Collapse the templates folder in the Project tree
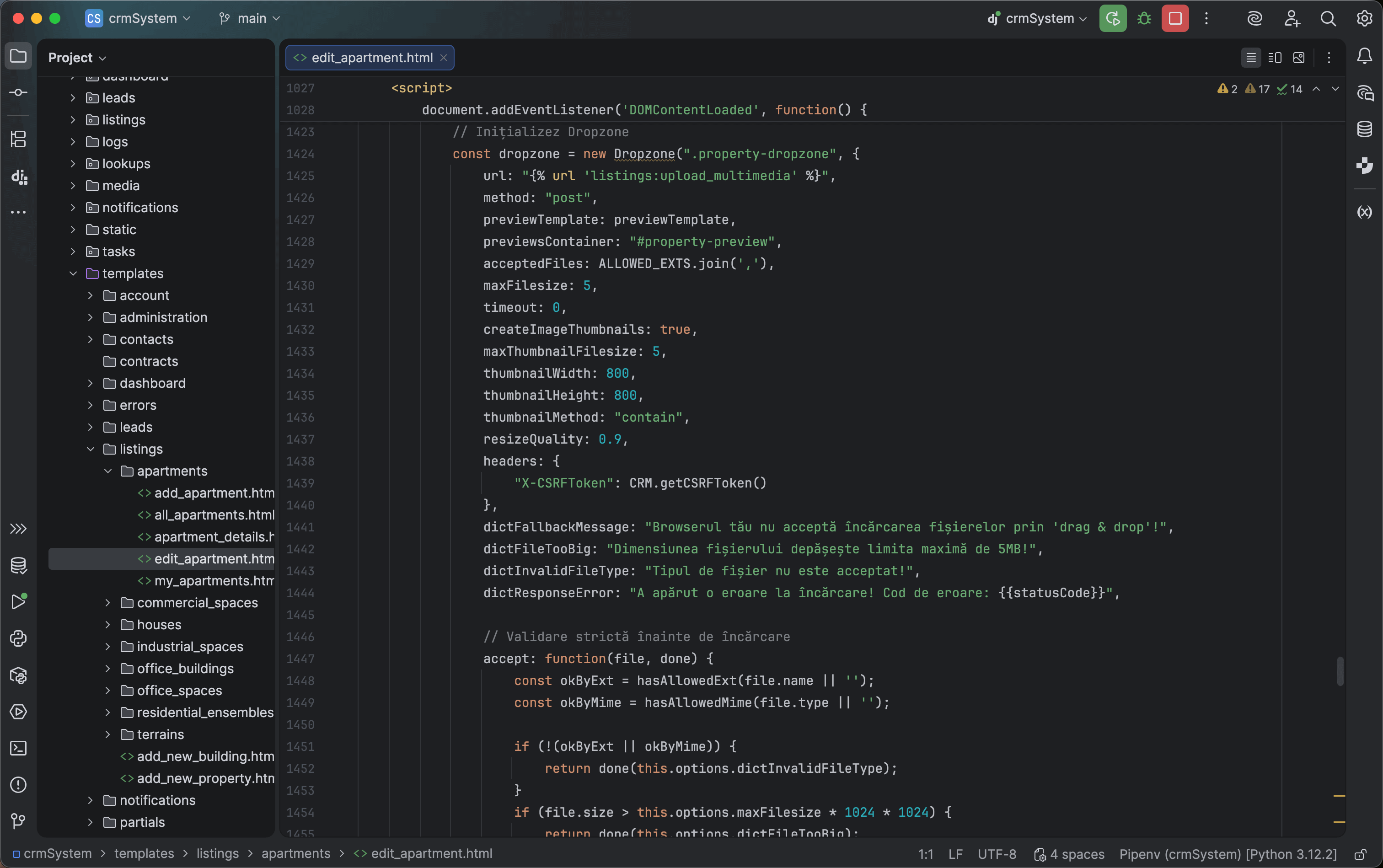 click(74, 273)
